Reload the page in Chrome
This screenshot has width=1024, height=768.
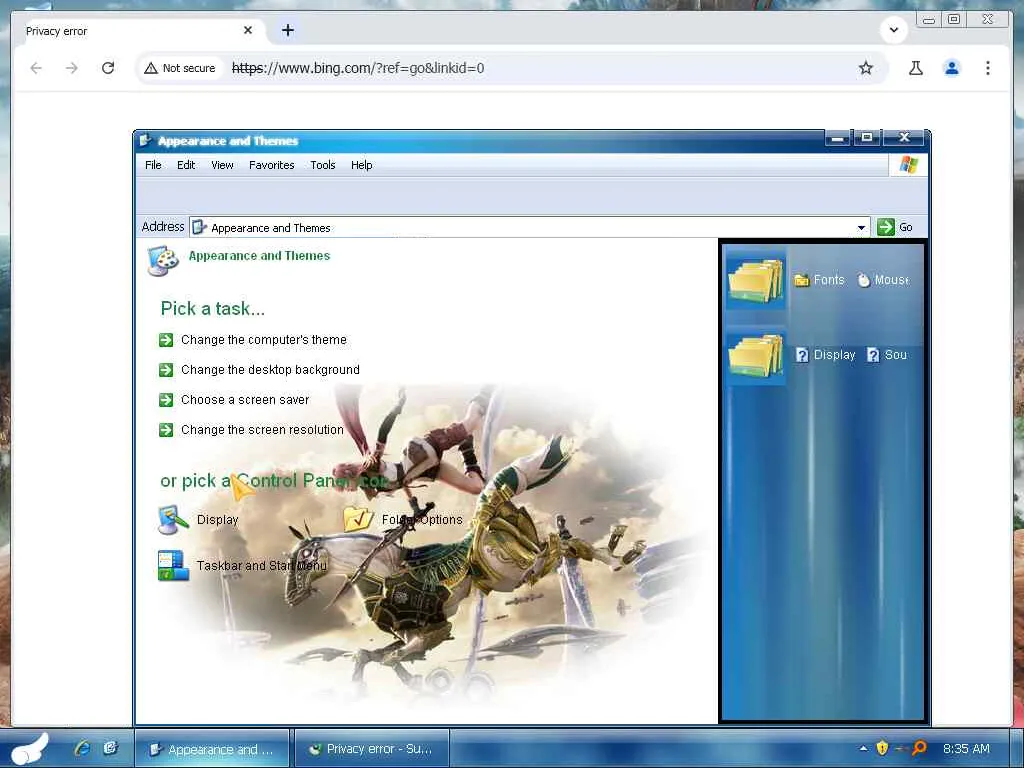pyautogui.click(x=108, y=68)
